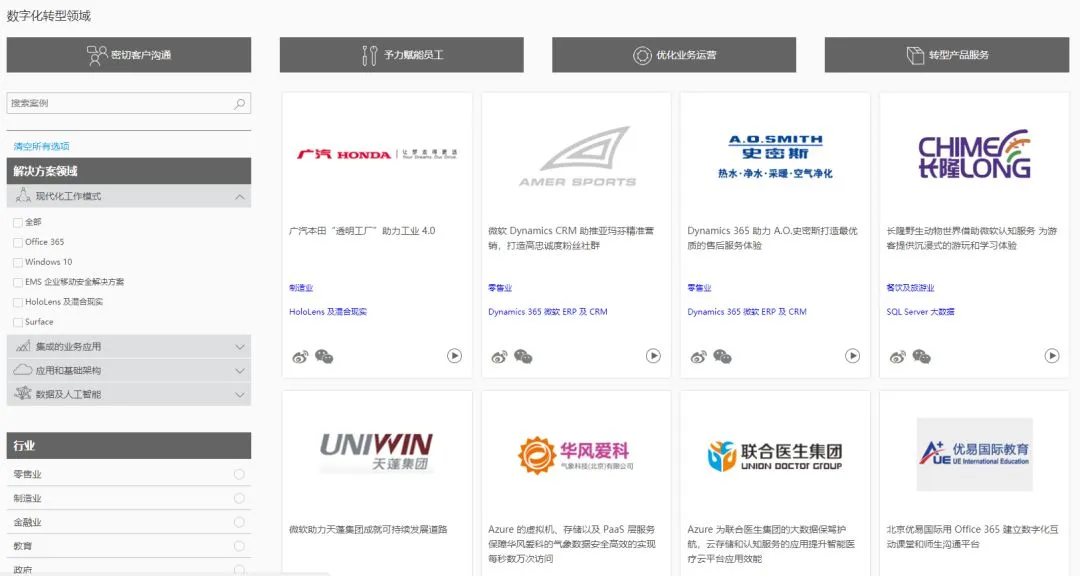Share the Chimelong case on Weibo
The image size is (1080, 576).
point(897,357)
